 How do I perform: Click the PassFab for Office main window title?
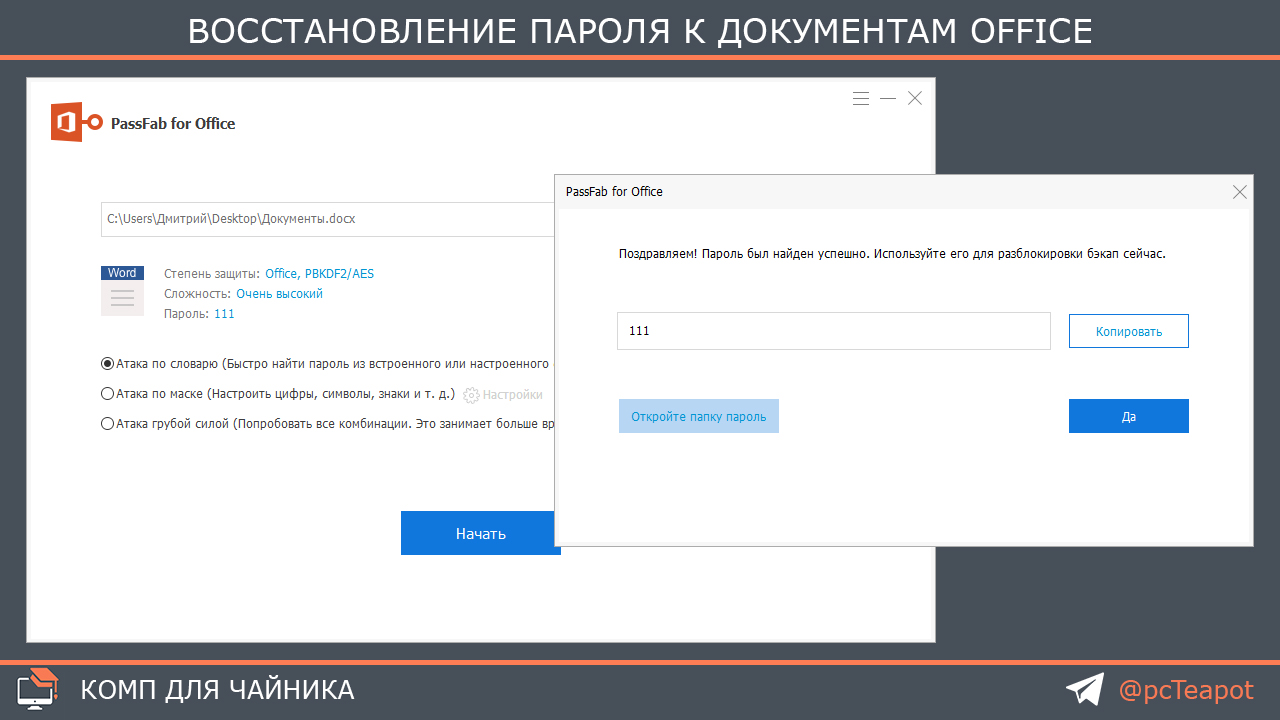coord(173,124)
